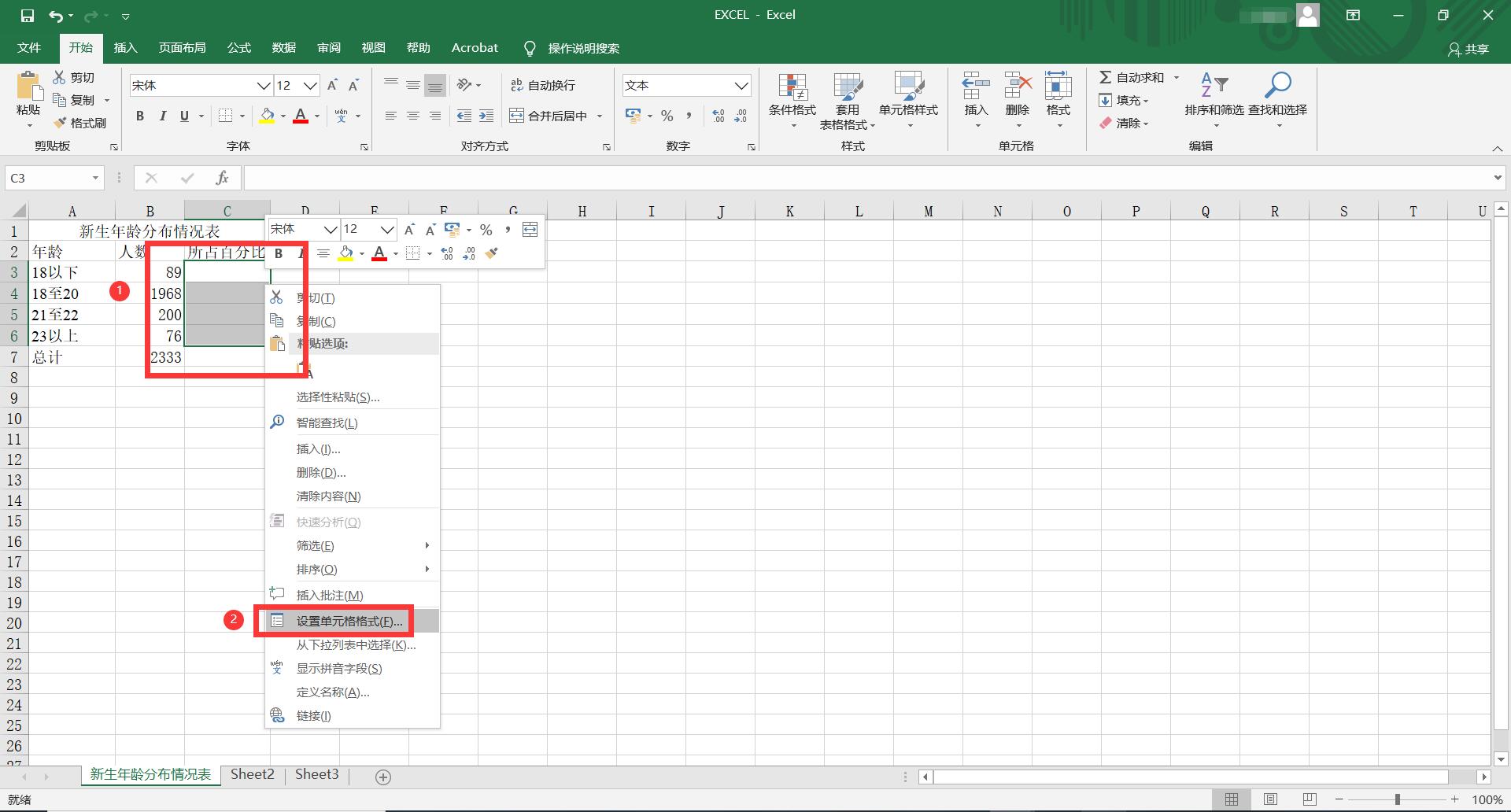Toggle Bold in the ribbon font group
This screenshot has height=812, width=1511.
click(140, 116)
